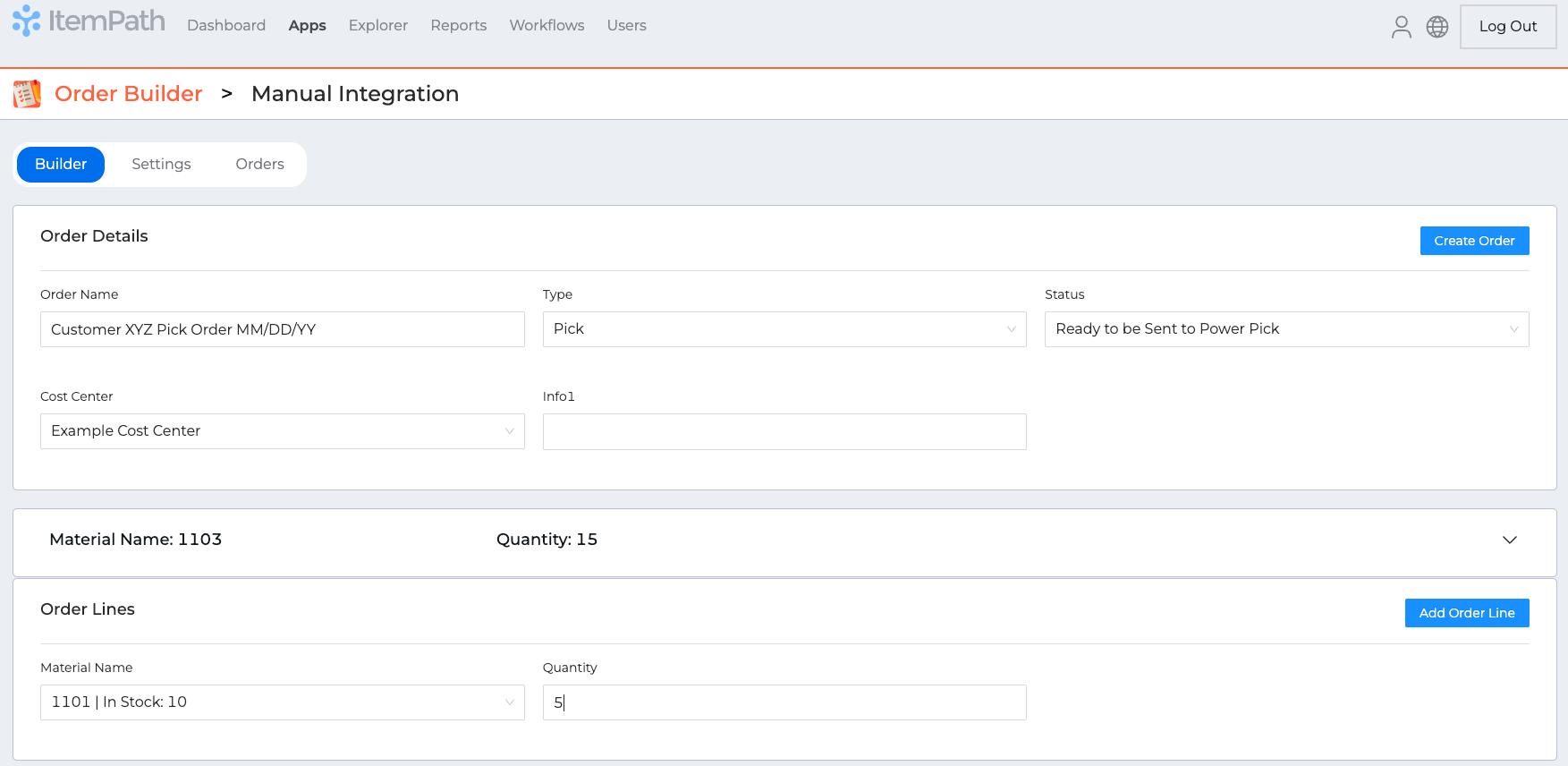Click into the Info1 text field
Screen dimensions: 1568x766
pos(784,431)
